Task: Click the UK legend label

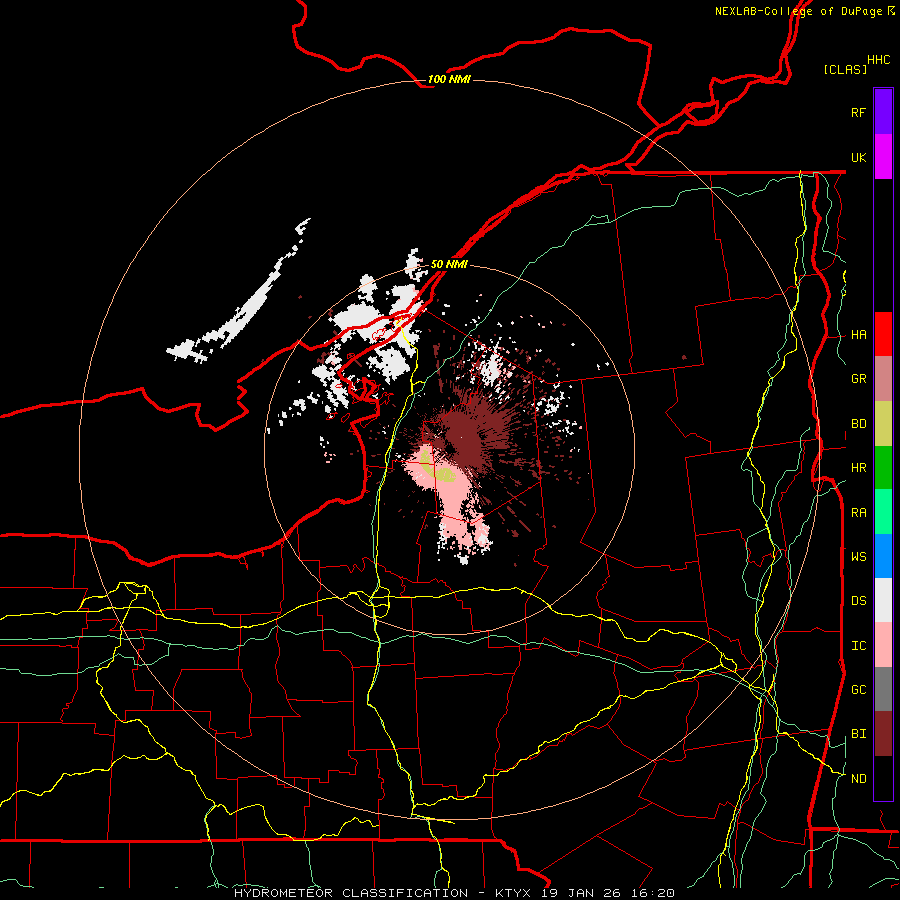Action: point(858,157)
